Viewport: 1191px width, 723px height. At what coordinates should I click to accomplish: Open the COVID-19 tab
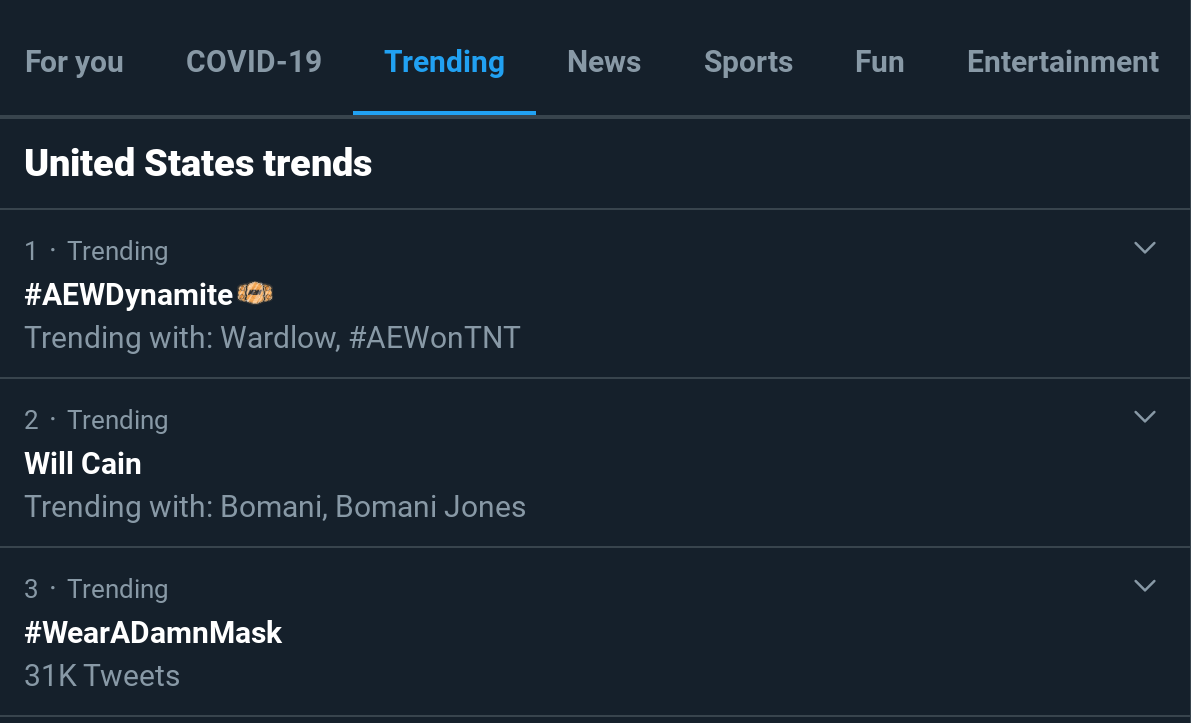[x=254, y=62]
